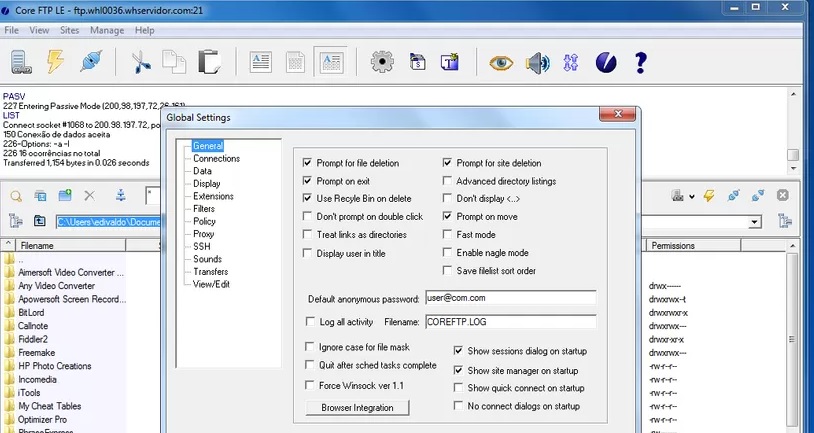814x433 pixels.
Task: Click the Copy documents icon
Action: [174, 62]
